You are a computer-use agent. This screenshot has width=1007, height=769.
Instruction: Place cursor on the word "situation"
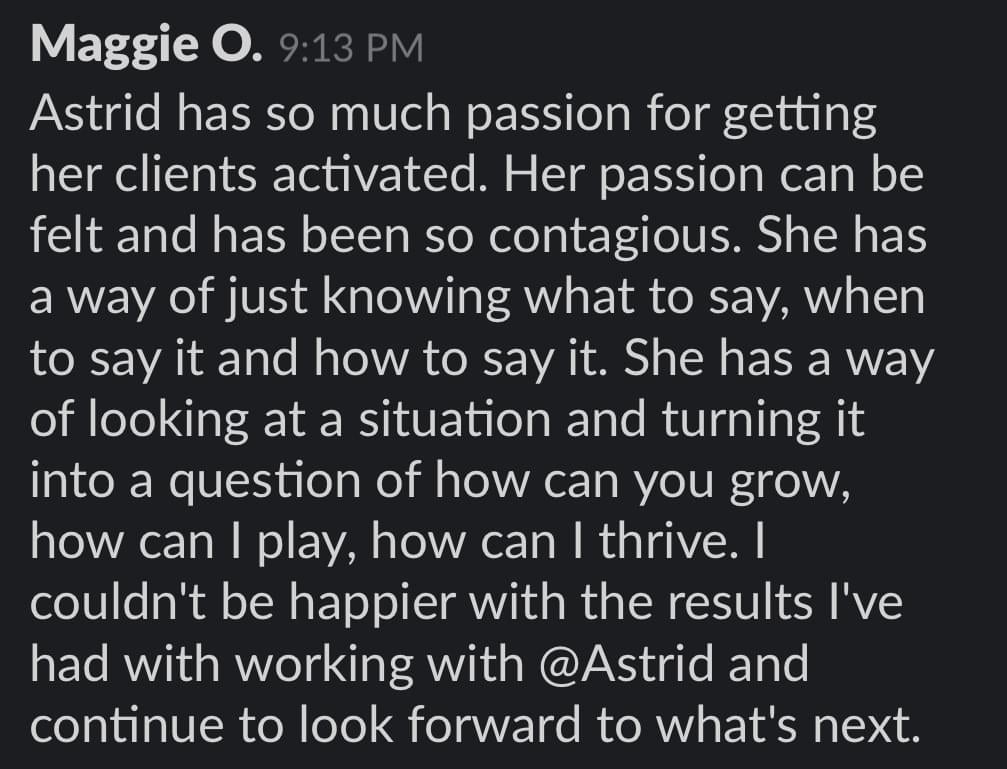point(455,420)
